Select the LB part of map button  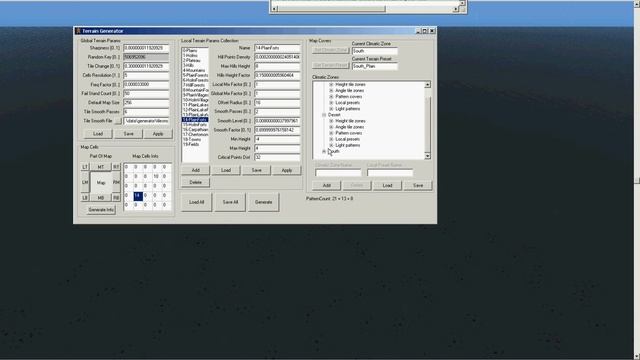coord(85,198)
